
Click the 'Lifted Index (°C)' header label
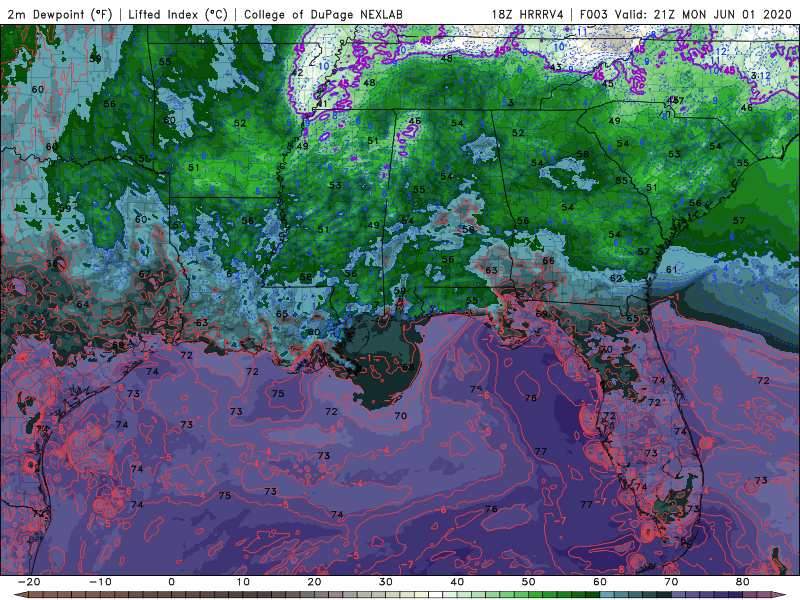pos(178,14)
